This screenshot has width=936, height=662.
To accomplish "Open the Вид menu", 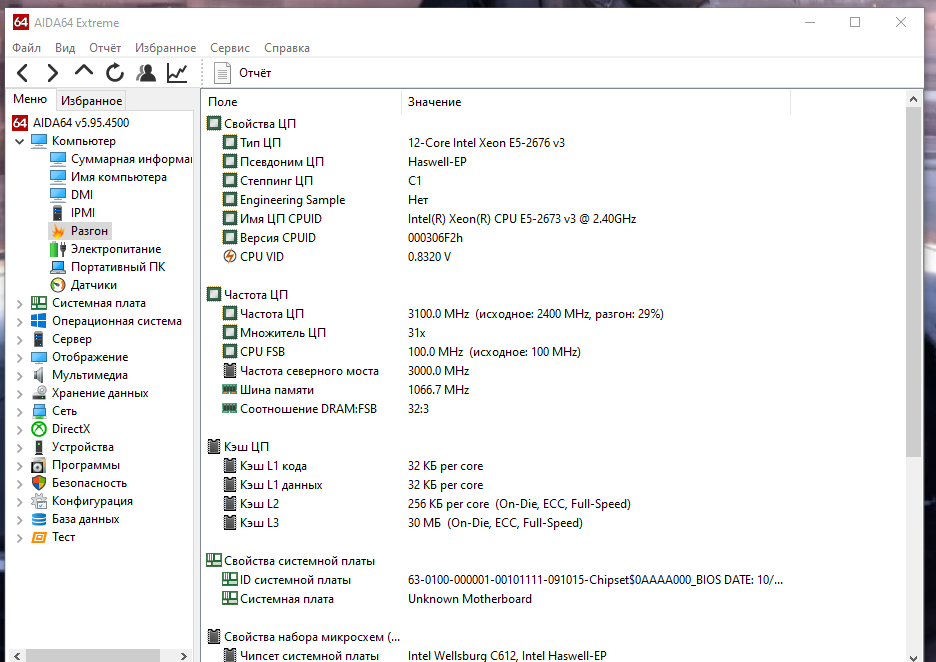I will [65, 48].
